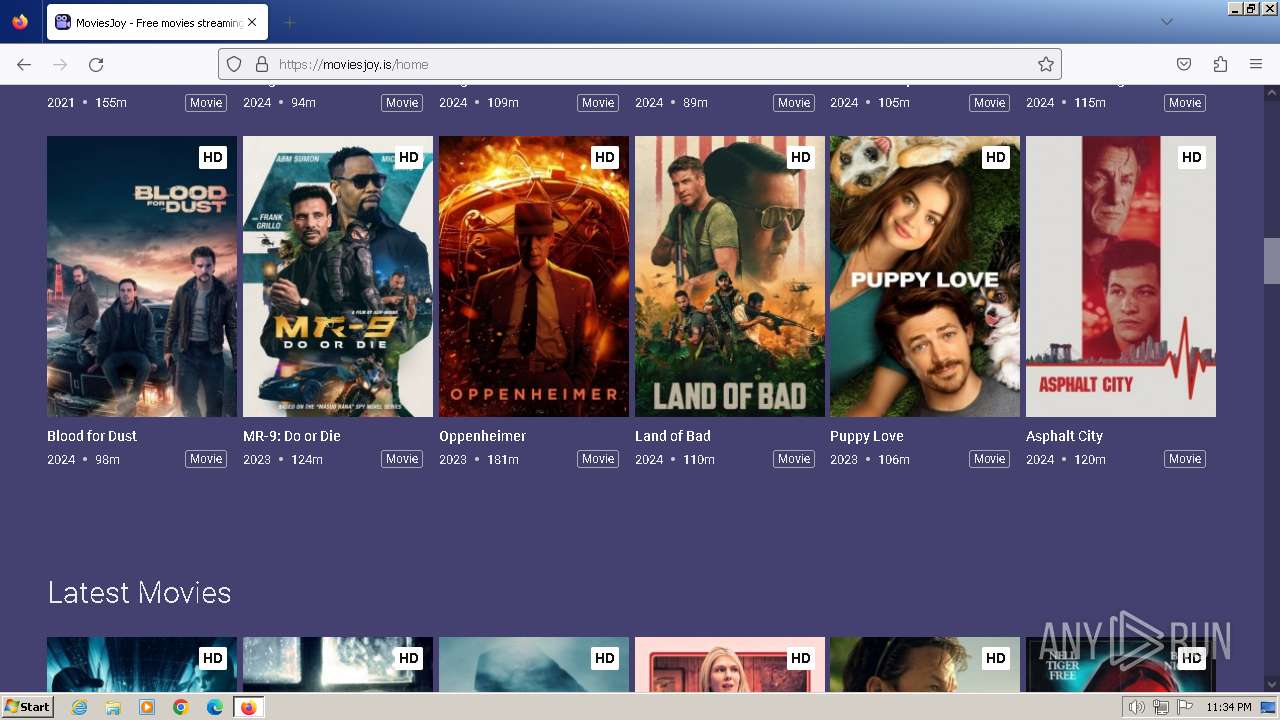Image resolution: width=1280 pixels, height=720 pixels.
Task: Open network tray icon
Action: coord(1161,707)
